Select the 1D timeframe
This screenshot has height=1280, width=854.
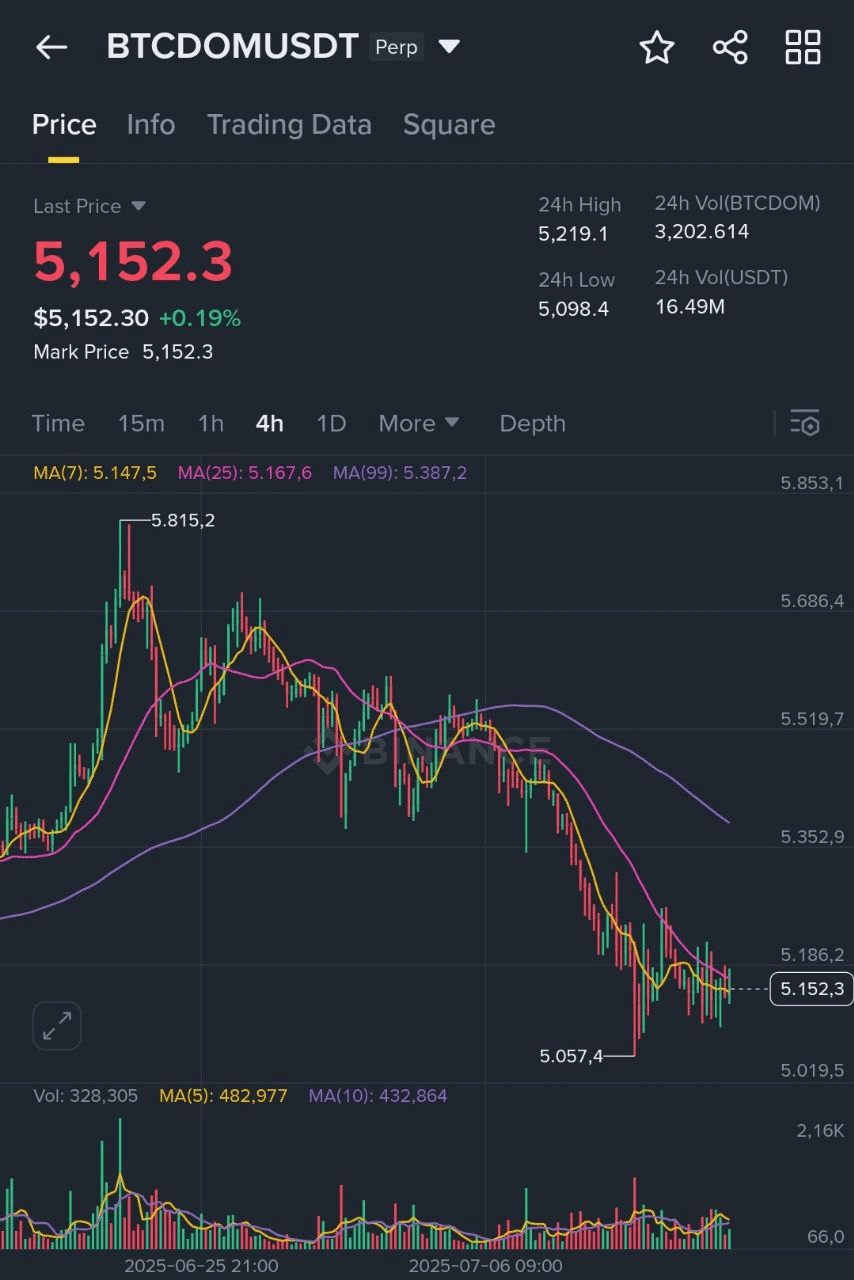click(331, 423)
